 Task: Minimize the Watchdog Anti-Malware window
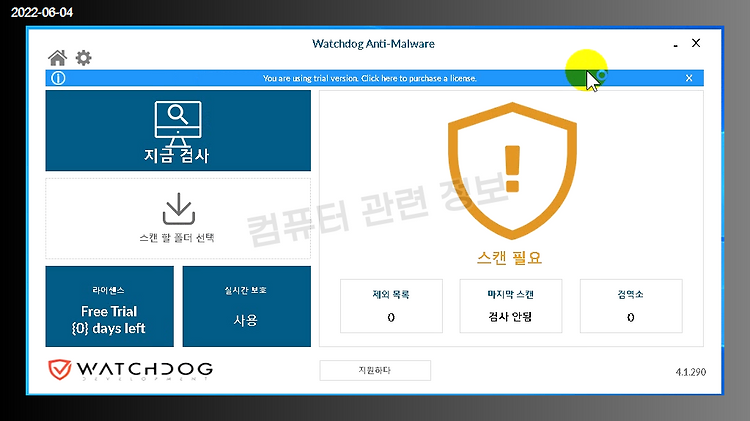pos(675,44)
